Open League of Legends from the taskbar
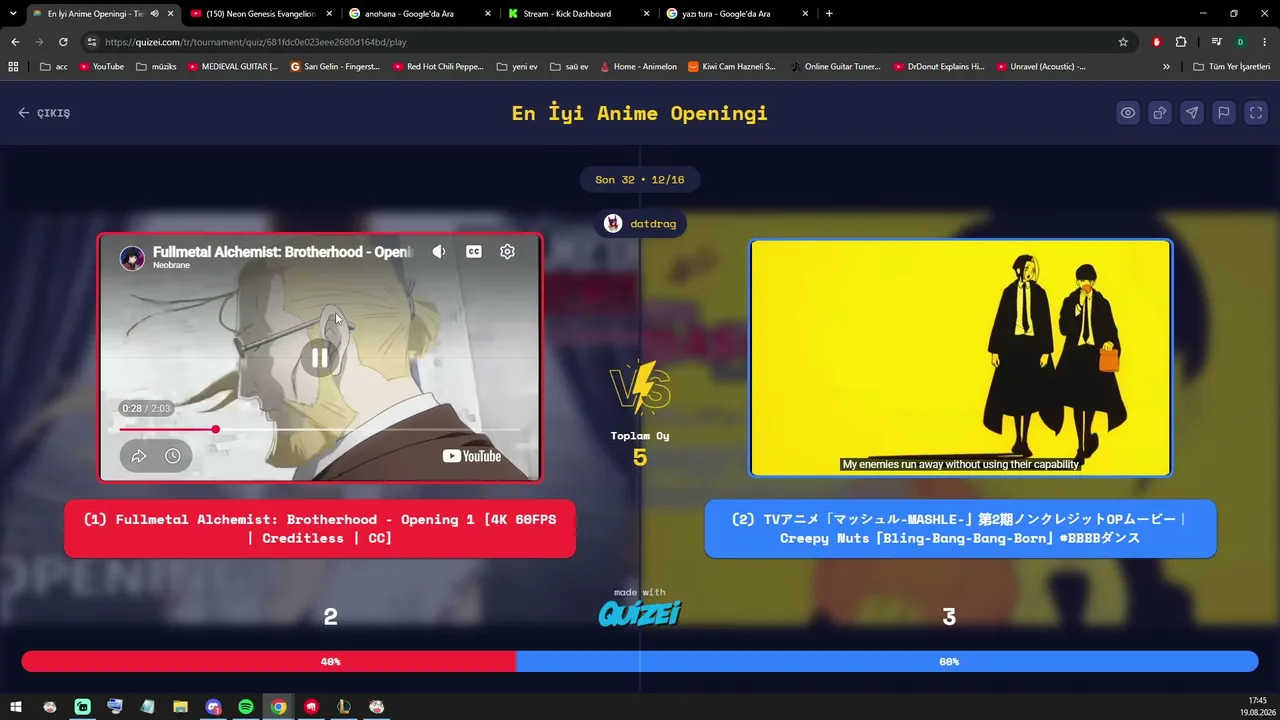 344,707
